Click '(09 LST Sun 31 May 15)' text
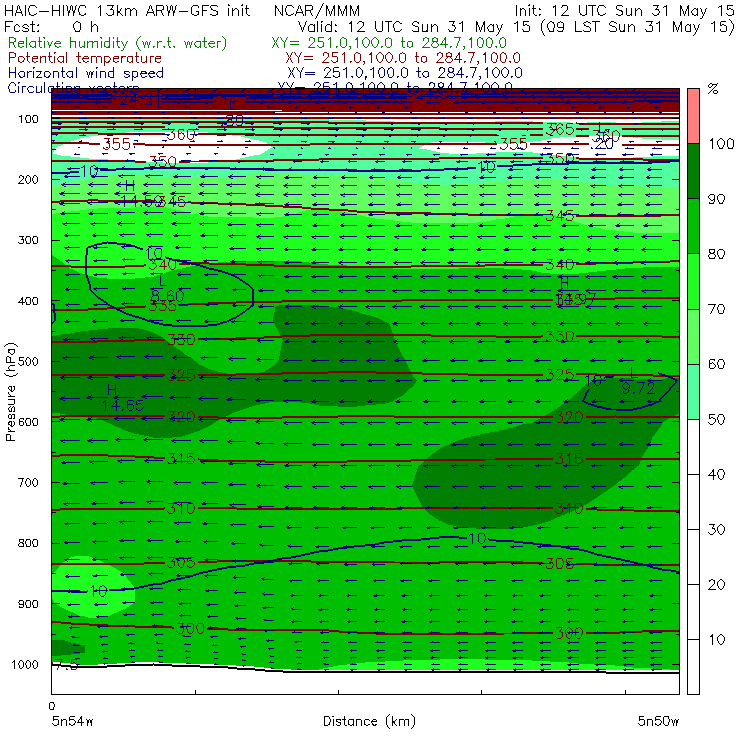Screen dimensions: 740x740 (x=637, y=27)
